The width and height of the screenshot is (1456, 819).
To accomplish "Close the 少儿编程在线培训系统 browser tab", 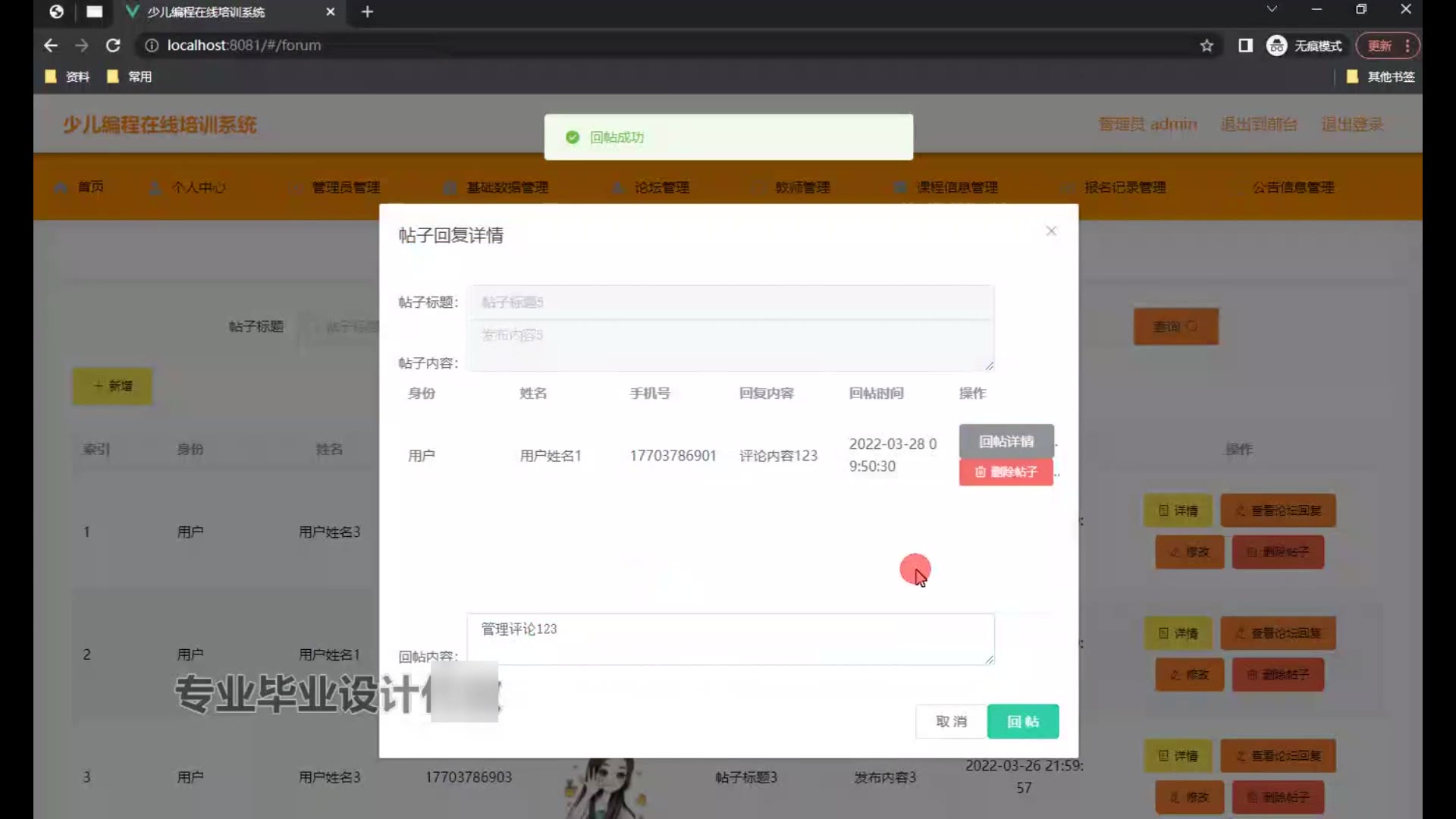I will (330, 11).
